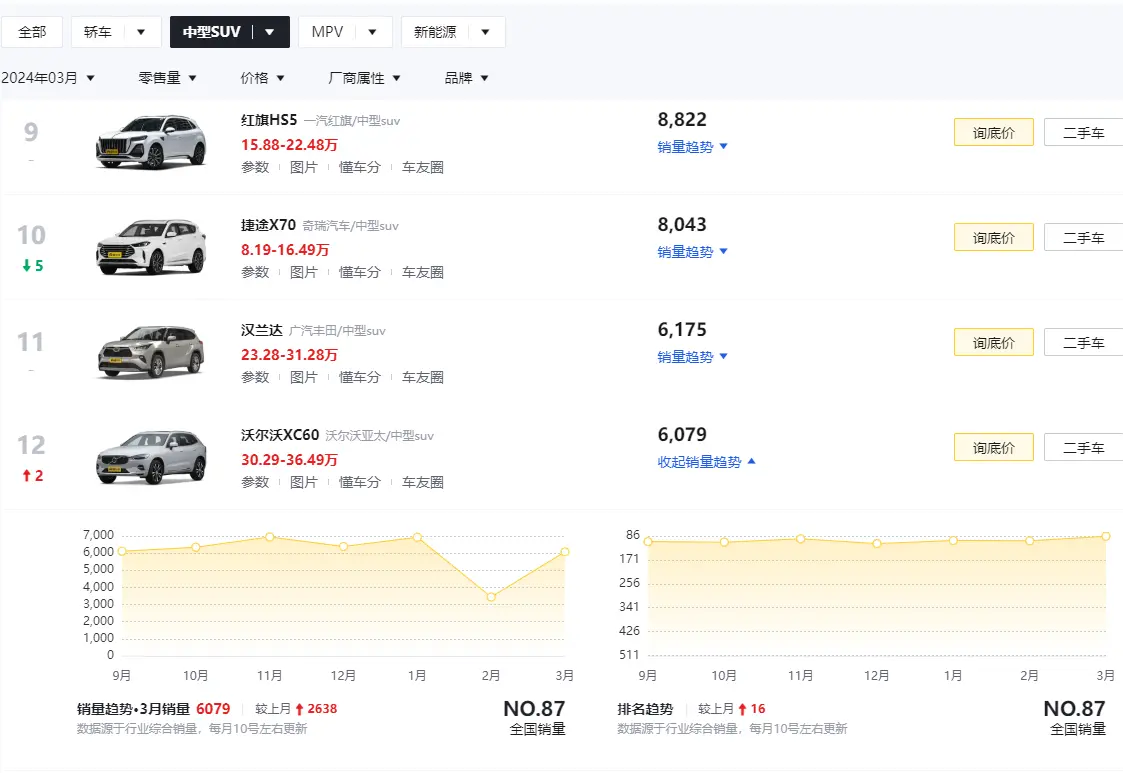The image size is (1123, 773).
Task: Click sales figure 8,822
Action: [682, 120]
